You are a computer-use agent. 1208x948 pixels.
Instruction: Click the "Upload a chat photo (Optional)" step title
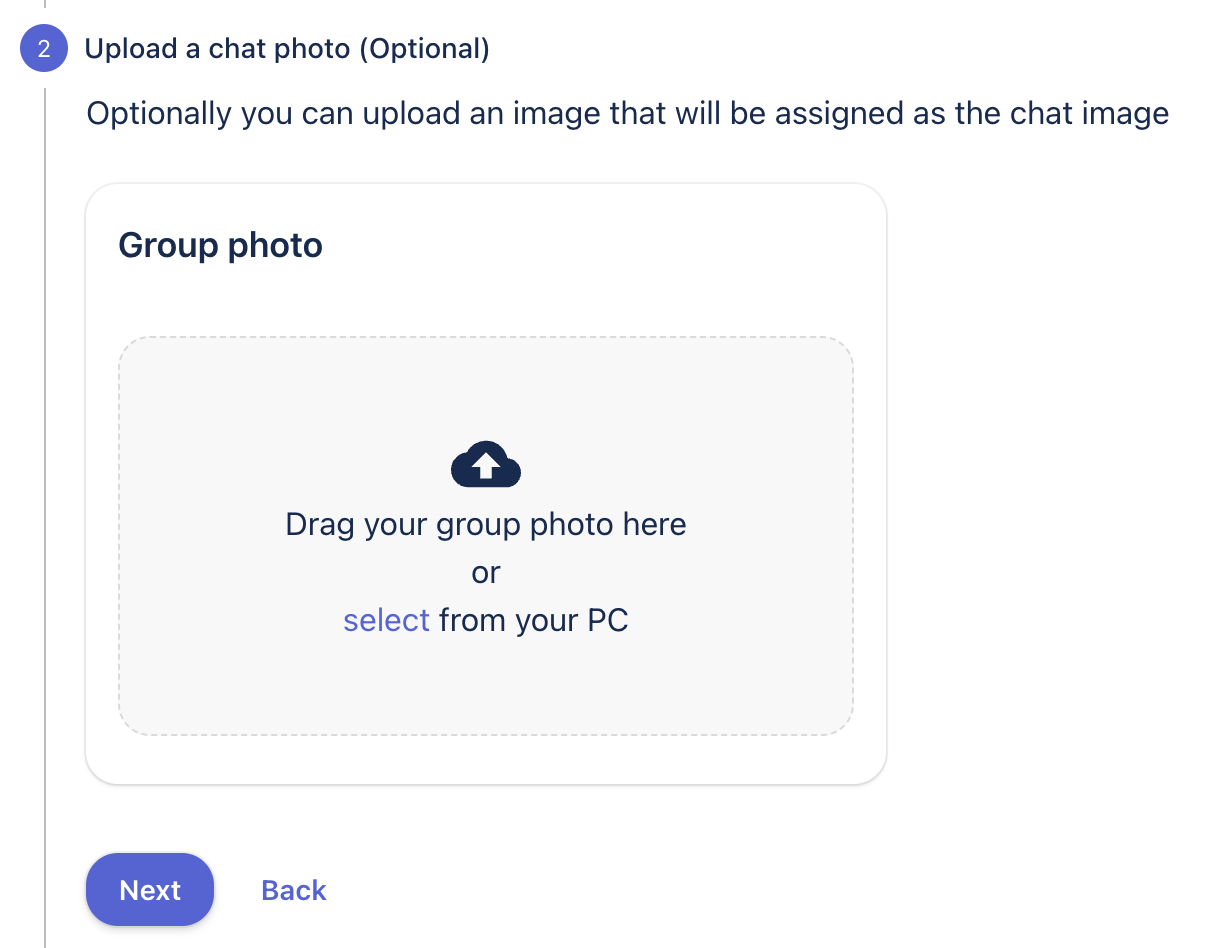[x=287, y=49]
